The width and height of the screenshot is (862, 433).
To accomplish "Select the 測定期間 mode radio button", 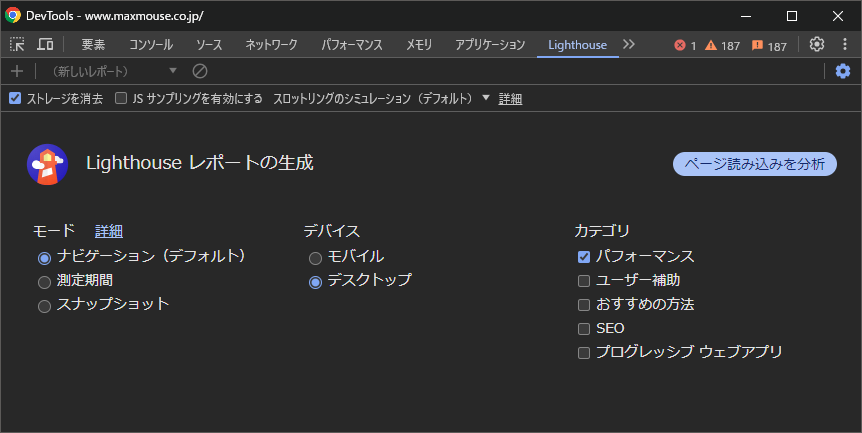I will pos(45,282).
